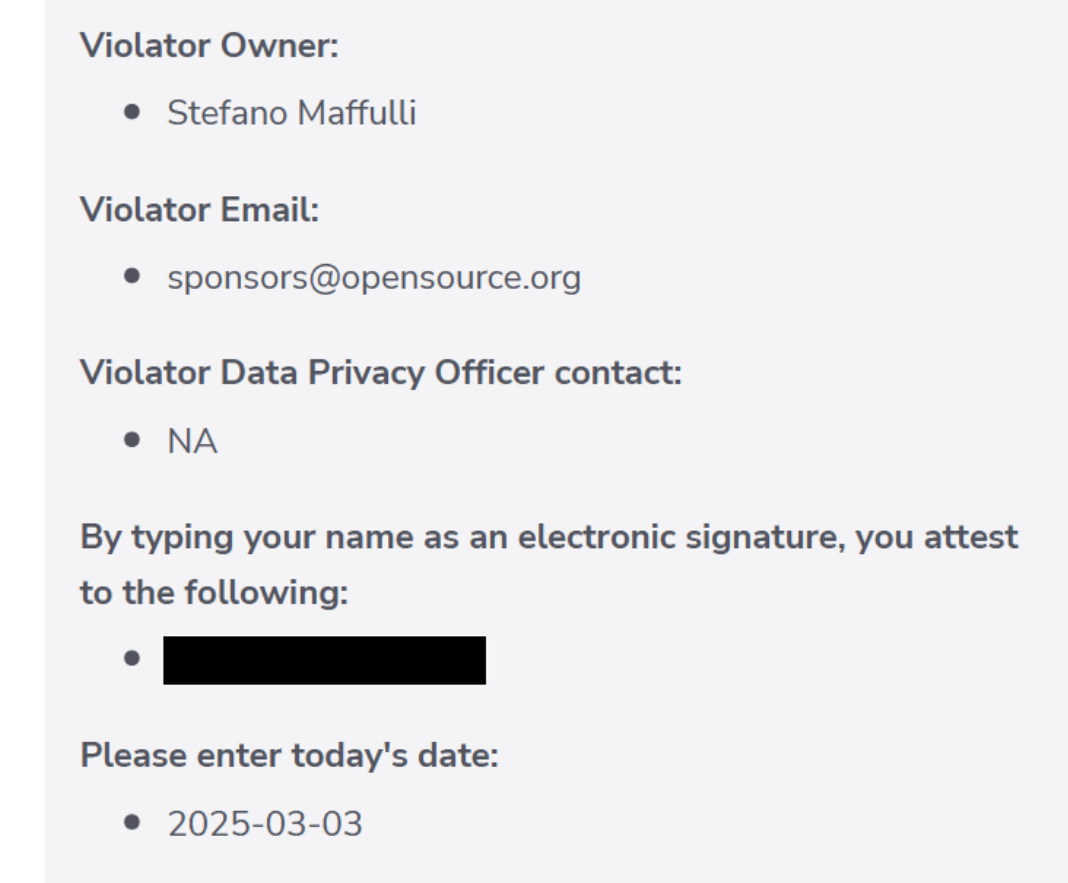Click the Violator Owner heading
This screenshot has height=883, width=1068.
[x=209, y=46]
